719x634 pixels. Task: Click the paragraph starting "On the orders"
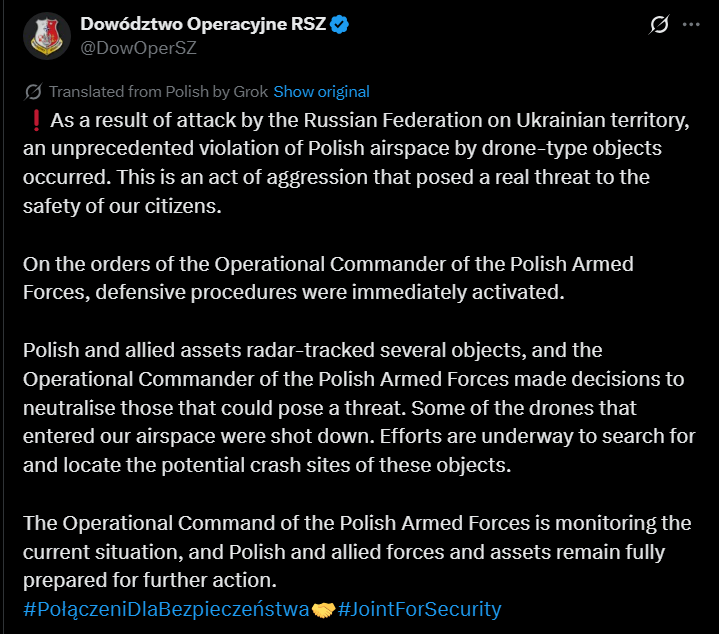coord(328,278)
